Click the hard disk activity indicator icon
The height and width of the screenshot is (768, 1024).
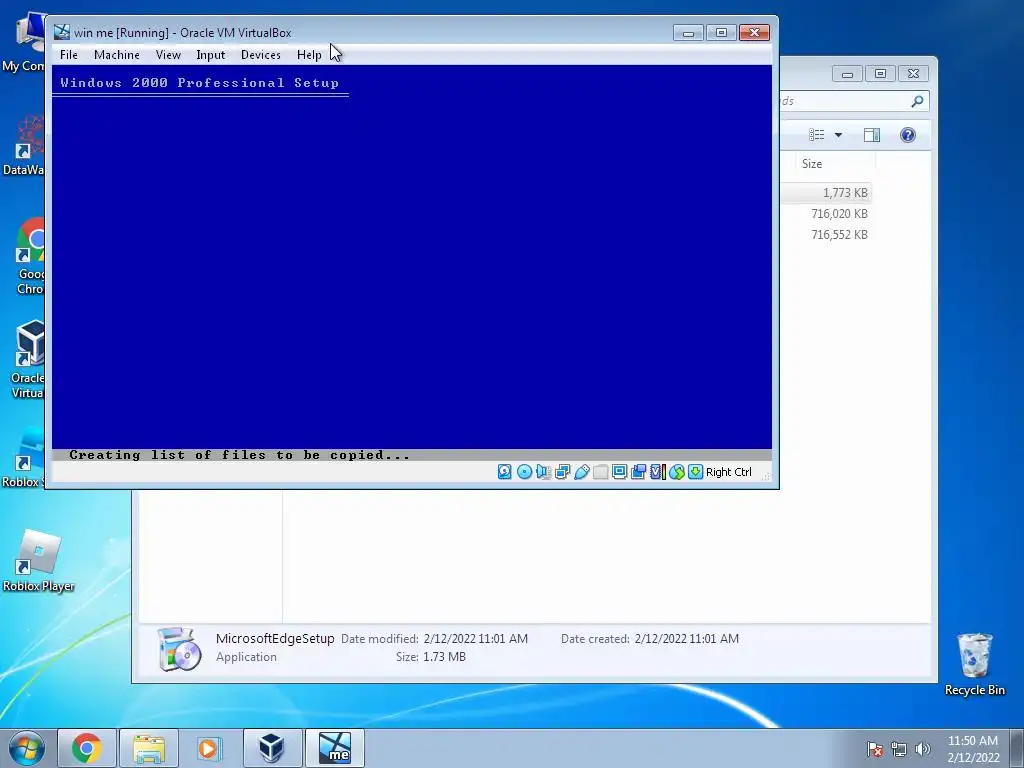point(505,472)
